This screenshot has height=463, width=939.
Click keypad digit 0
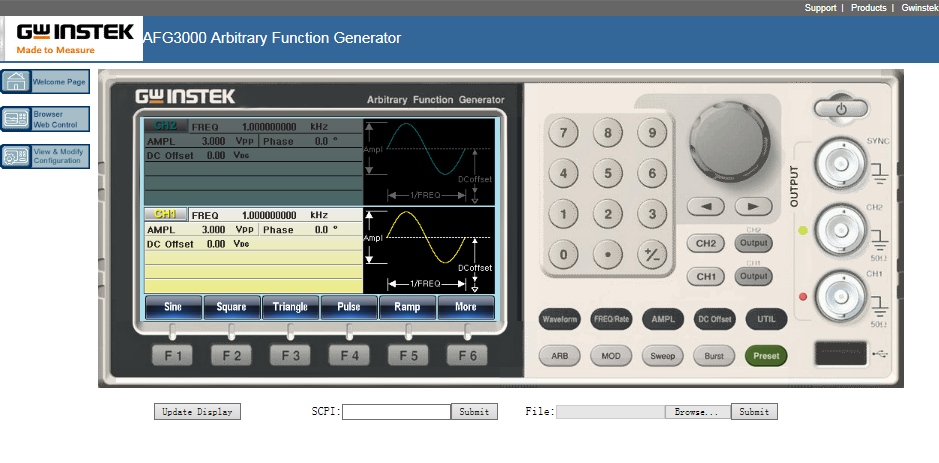564,255
